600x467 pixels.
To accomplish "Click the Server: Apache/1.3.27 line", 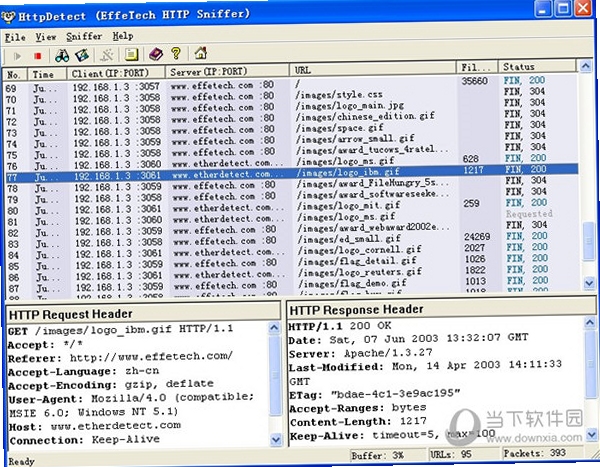I will point(360,353).
